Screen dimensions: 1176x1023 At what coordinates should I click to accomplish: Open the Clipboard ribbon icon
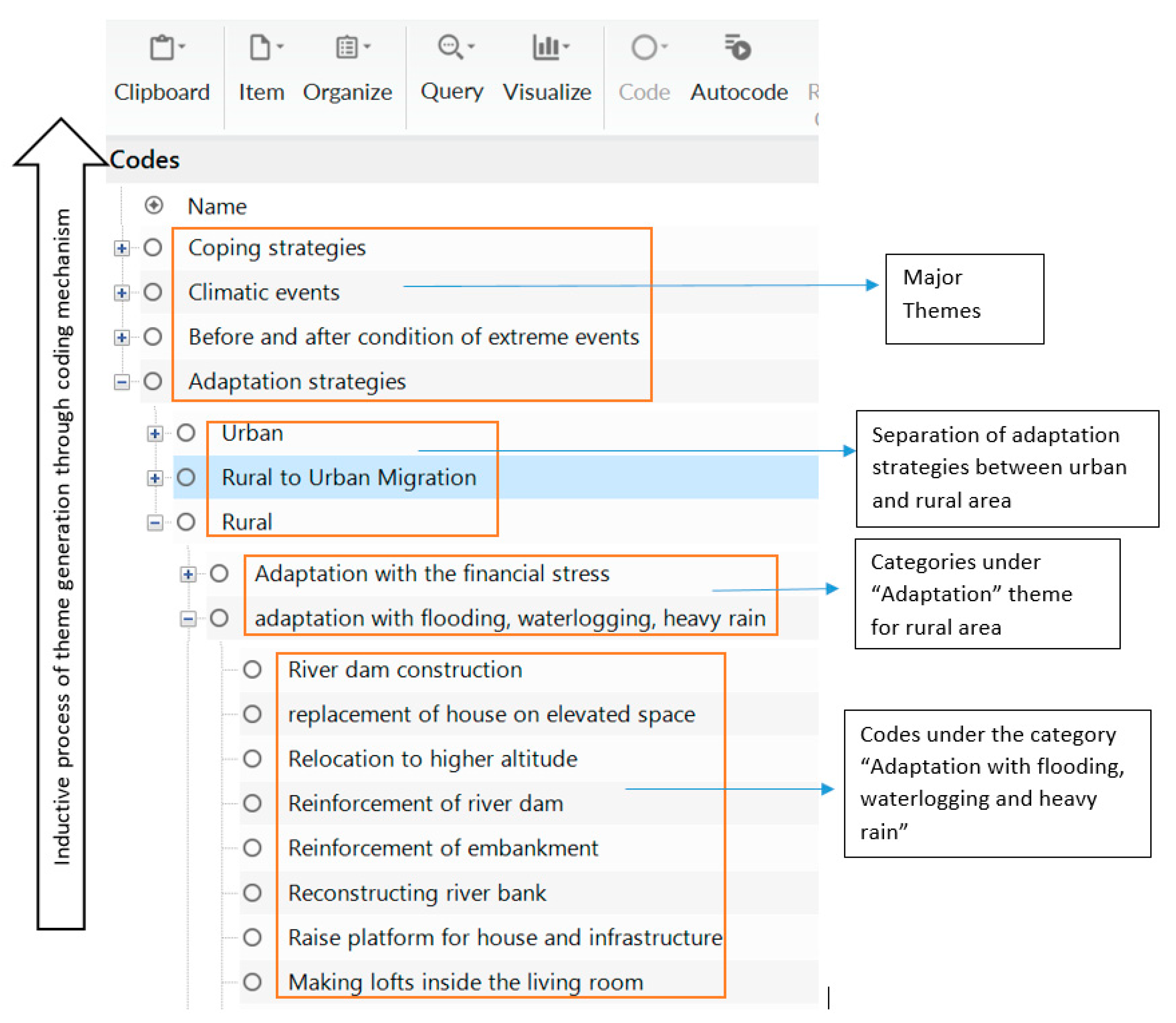(x=162, y=48)
